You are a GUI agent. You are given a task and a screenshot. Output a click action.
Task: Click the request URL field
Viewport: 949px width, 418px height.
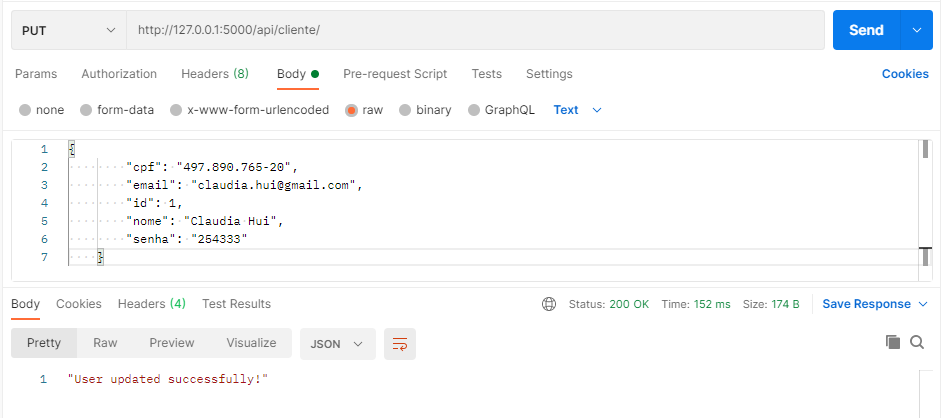click(475, 30)
